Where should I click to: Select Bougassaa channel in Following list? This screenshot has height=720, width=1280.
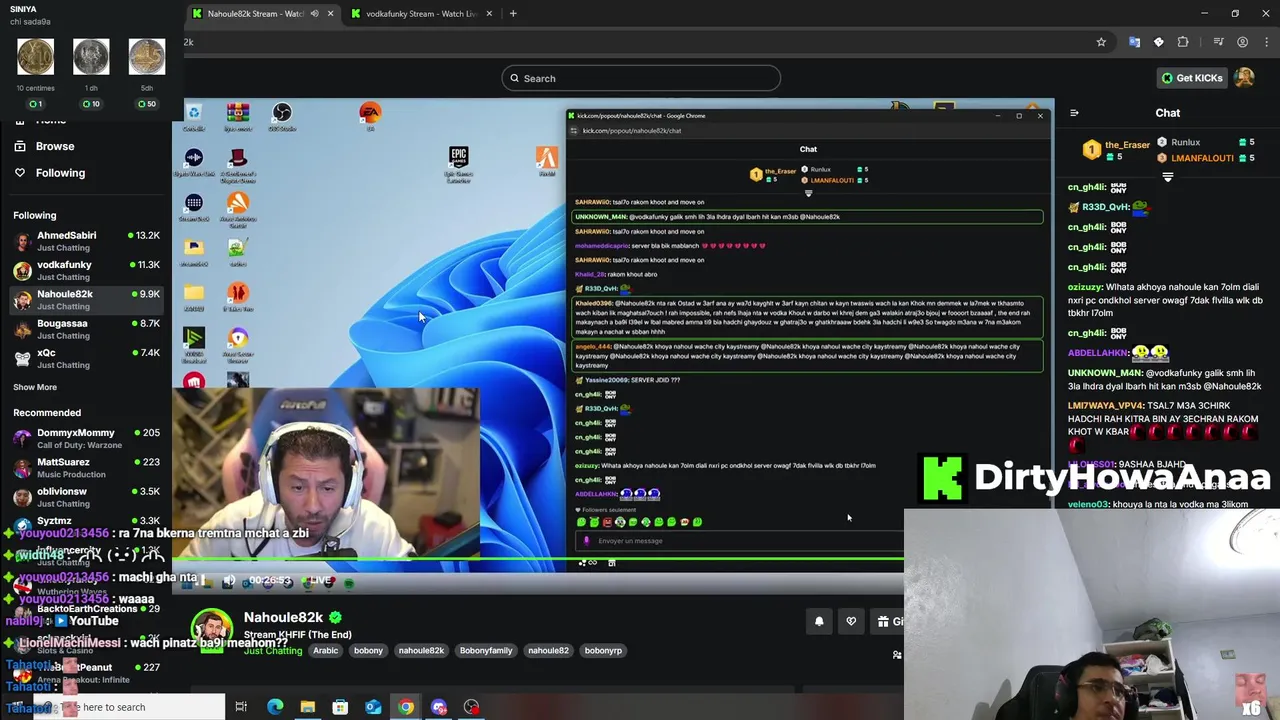tap(87, 329)
